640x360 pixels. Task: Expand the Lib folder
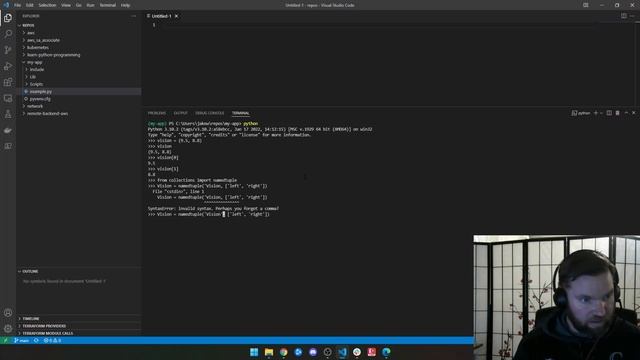pyautogui.click(x=33, y=77)
